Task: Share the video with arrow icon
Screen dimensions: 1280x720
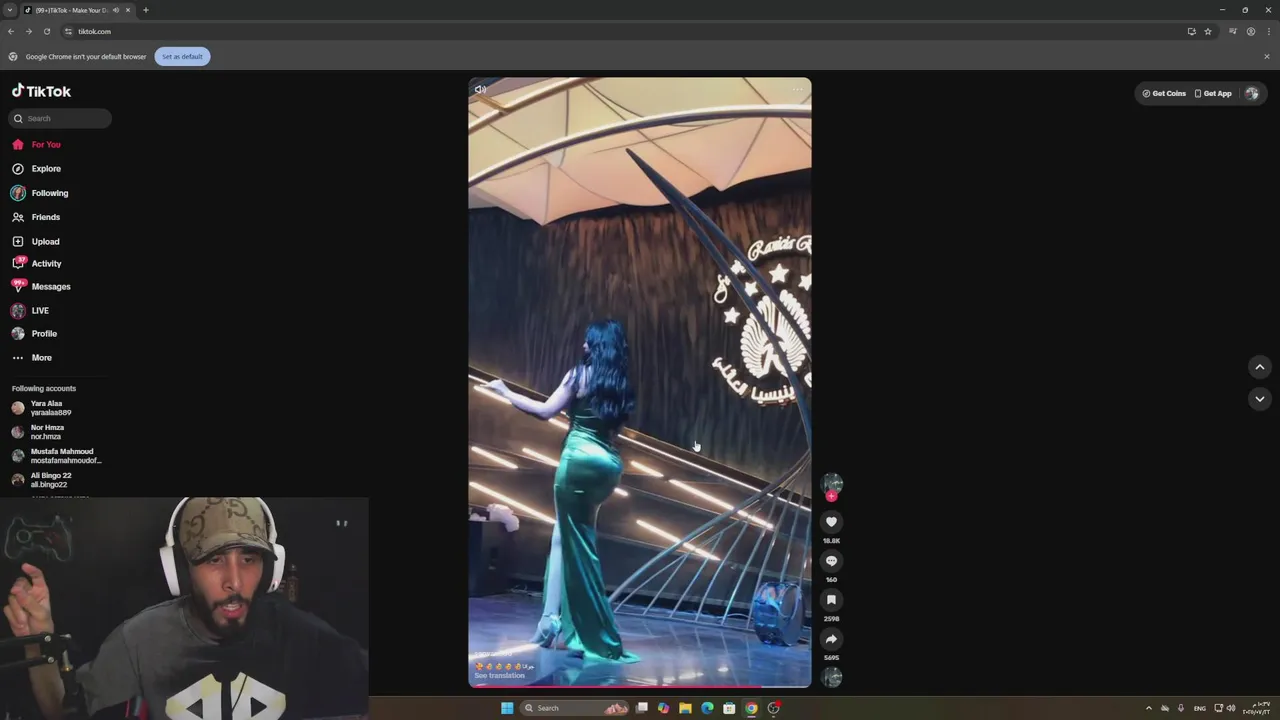Action: pos(831,639)
